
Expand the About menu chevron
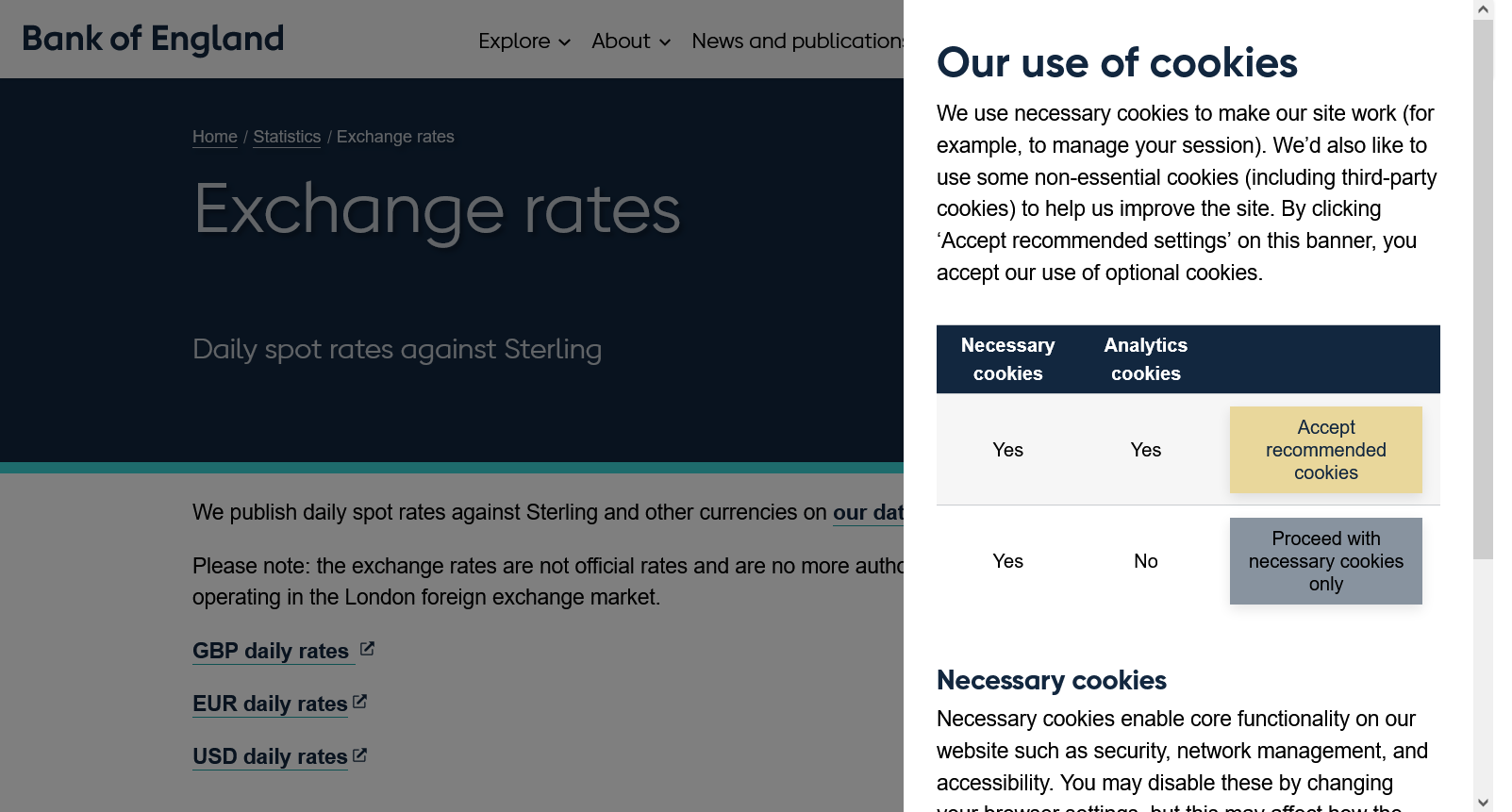pyautogui.click(x=665, y=42)
